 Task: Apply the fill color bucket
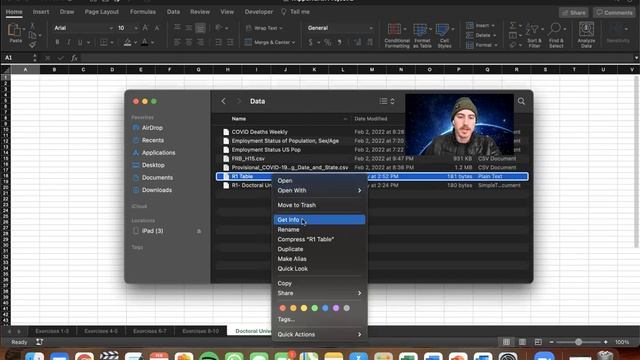click(x=127, y=42)
